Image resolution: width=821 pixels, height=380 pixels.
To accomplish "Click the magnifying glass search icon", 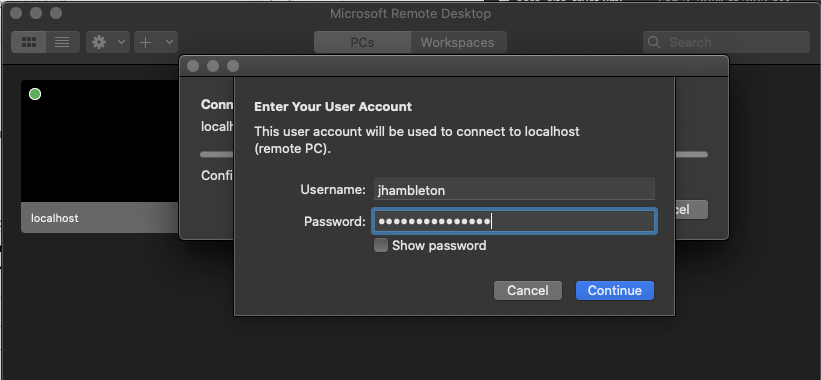I will tap(654, 42).
